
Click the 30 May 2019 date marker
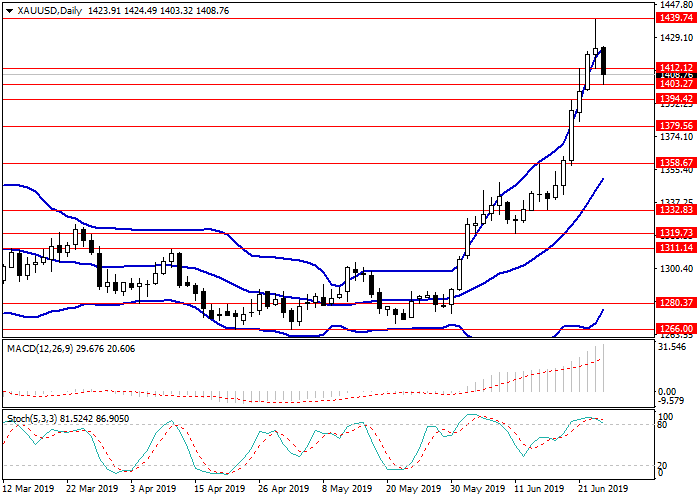coord(475,491)
